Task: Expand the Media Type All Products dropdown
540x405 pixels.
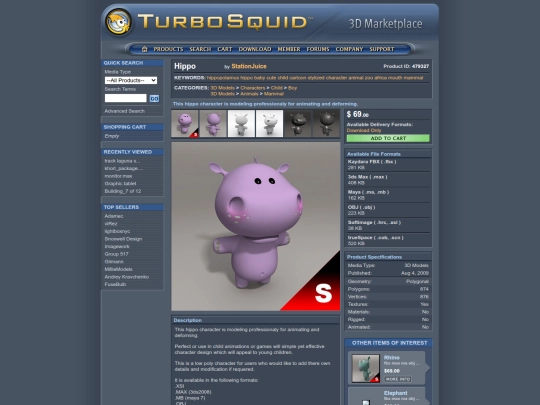Action: pos(131,80)
